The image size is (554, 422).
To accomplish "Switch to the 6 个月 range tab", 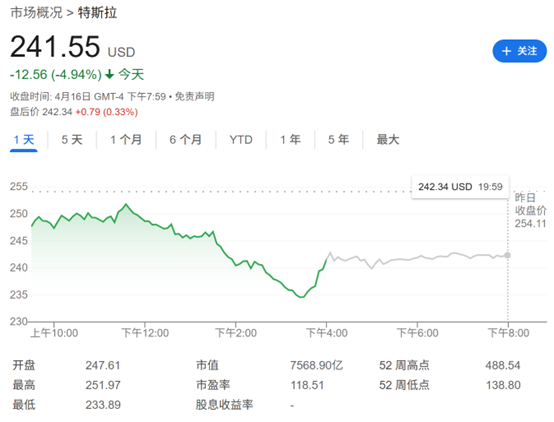I will pyautogui.click(x=185, y=140).
